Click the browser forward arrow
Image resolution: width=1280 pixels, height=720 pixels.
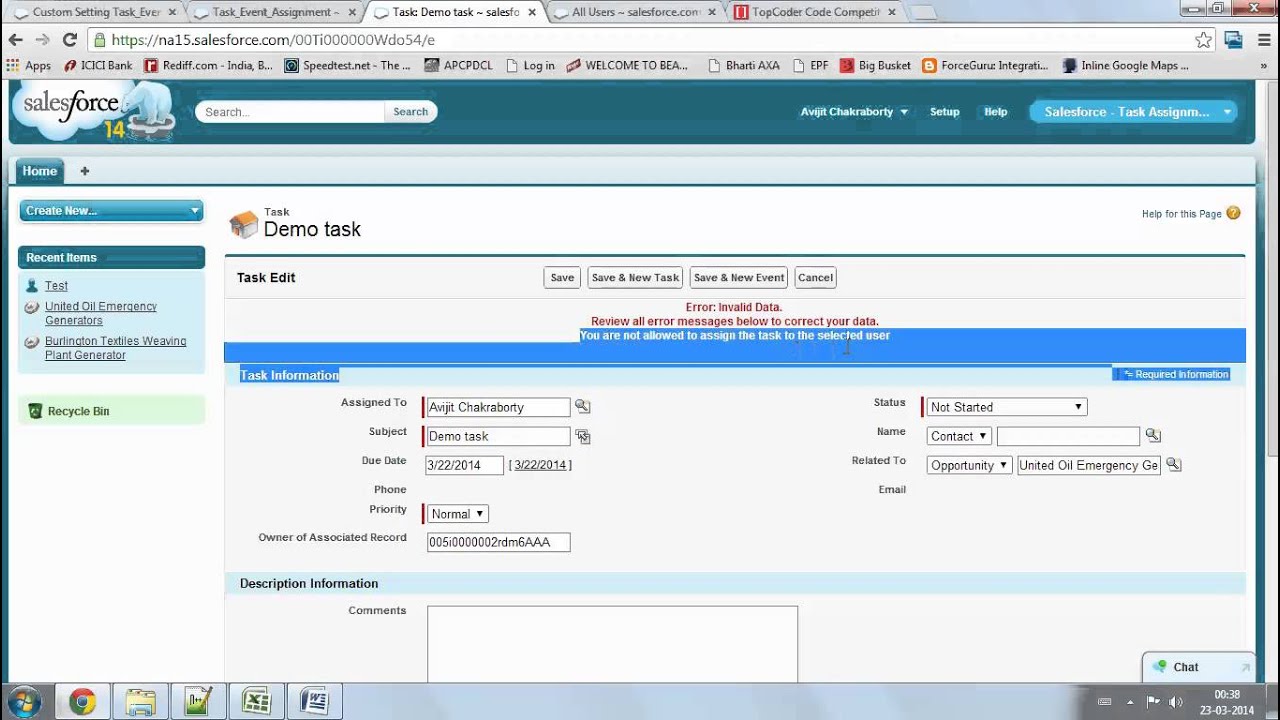tap(42, 40)
